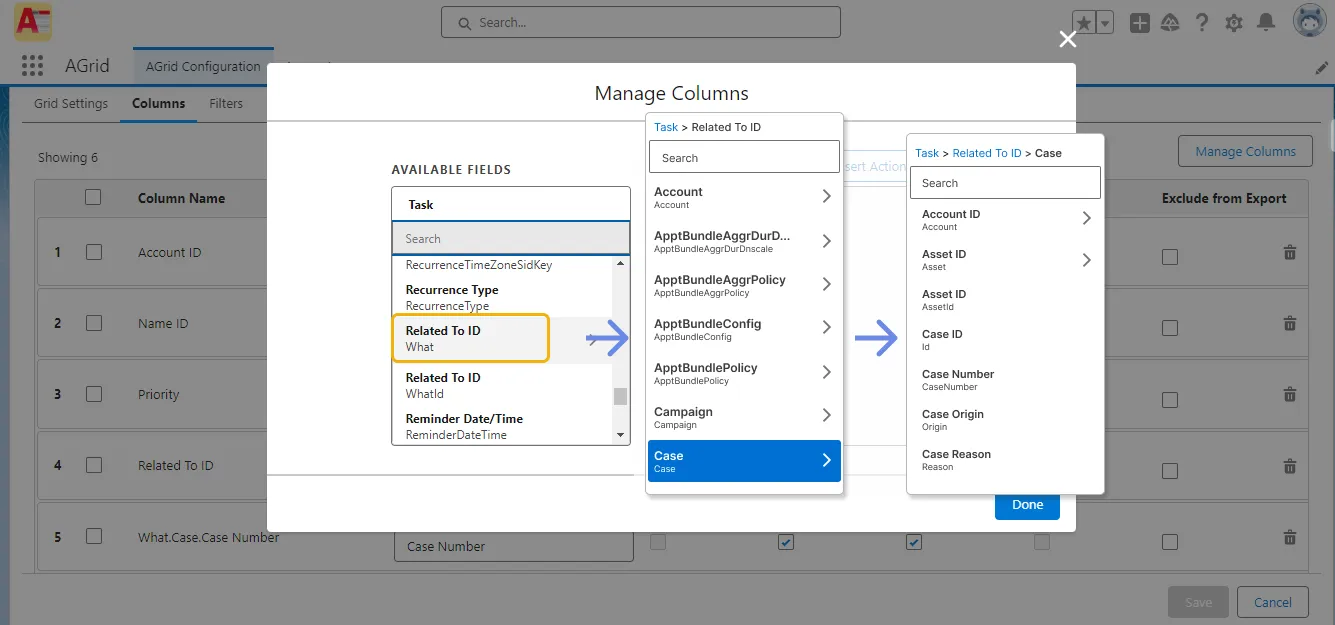
Task: Click the Manage Columns button
Action: coord(1245,152)
